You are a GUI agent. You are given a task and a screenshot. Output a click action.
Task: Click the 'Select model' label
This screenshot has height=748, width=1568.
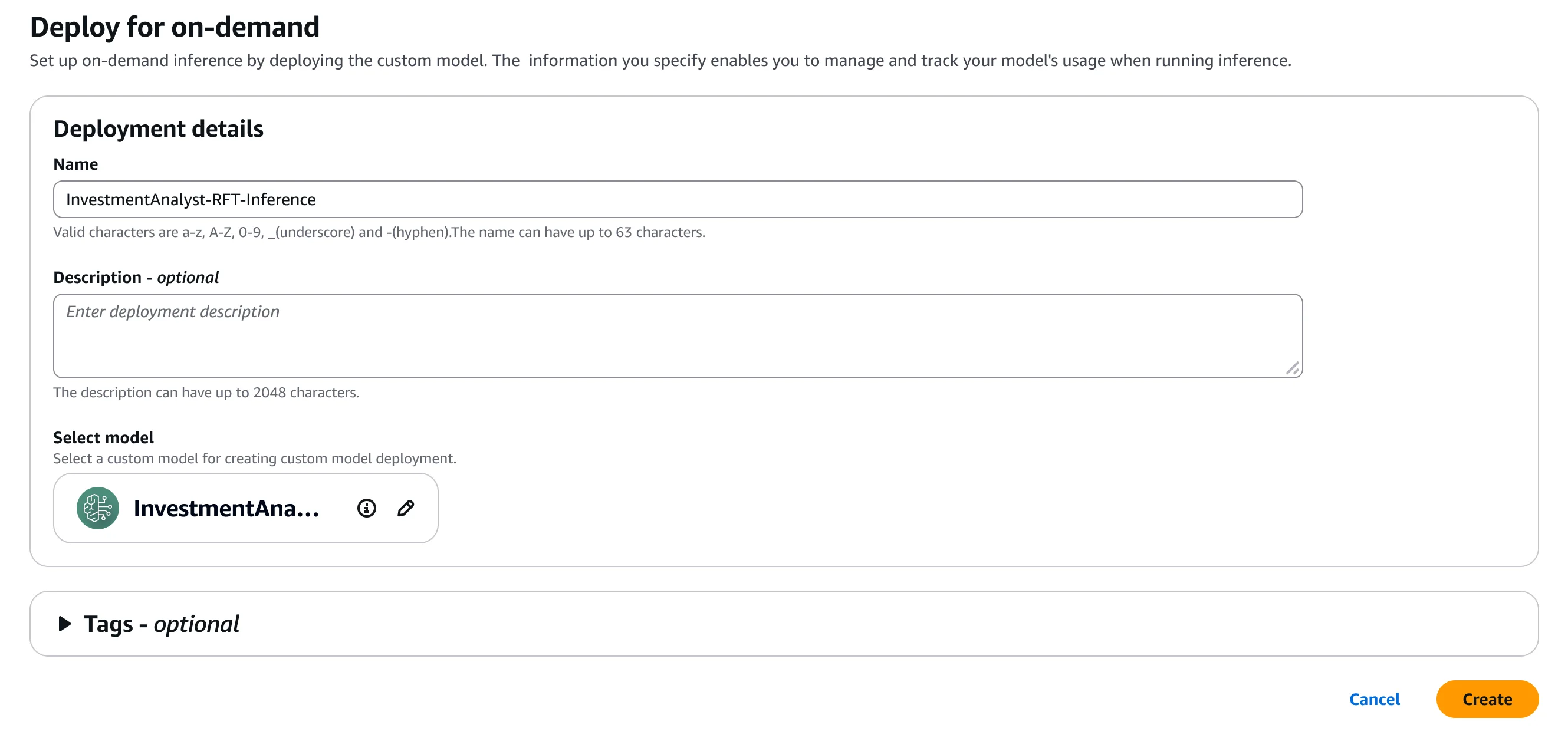tap(103, 437)
